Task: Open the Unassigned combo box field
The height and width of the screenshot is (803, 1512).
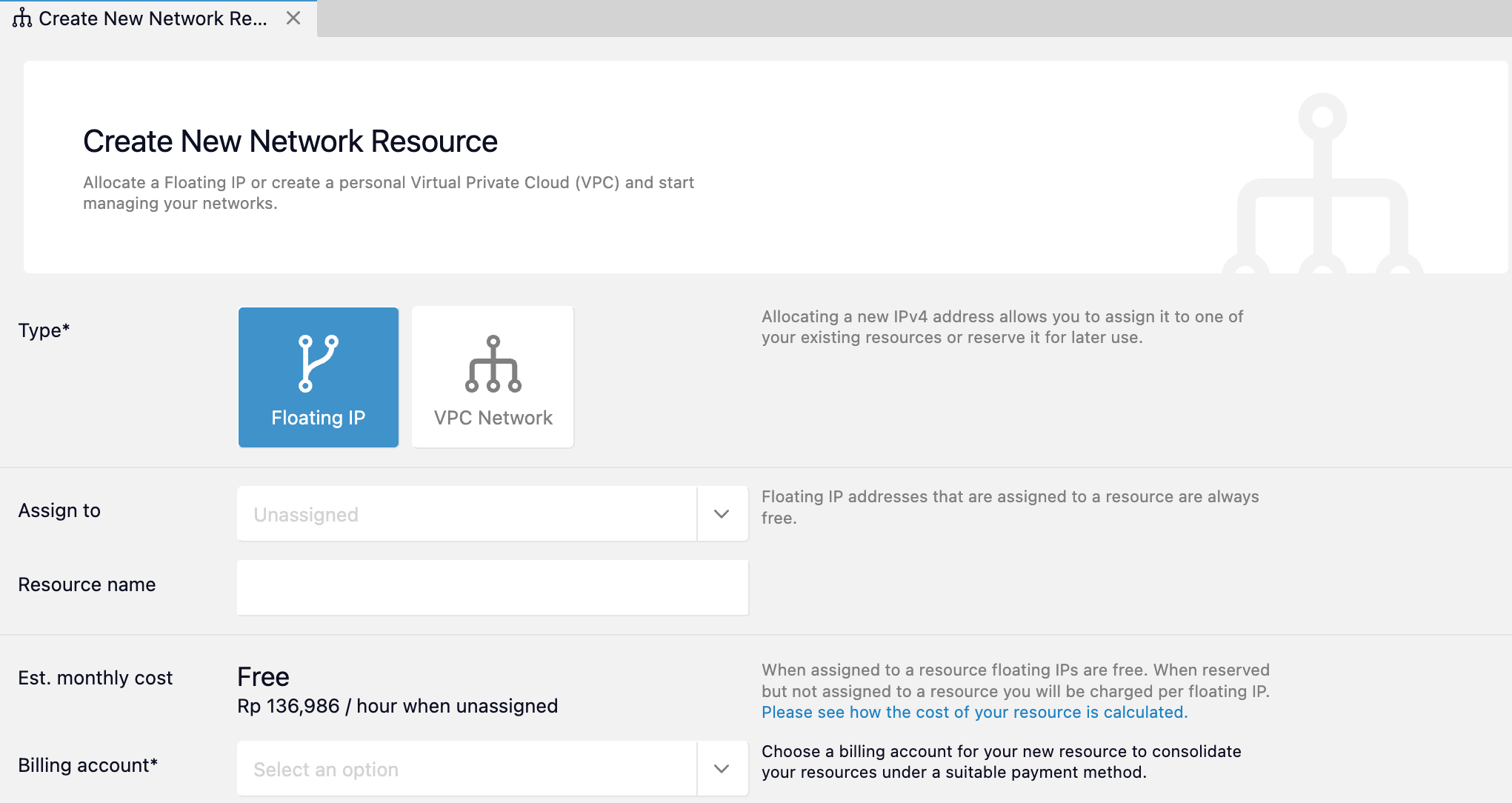Action: pyautogui.click(x=467, y=514)
